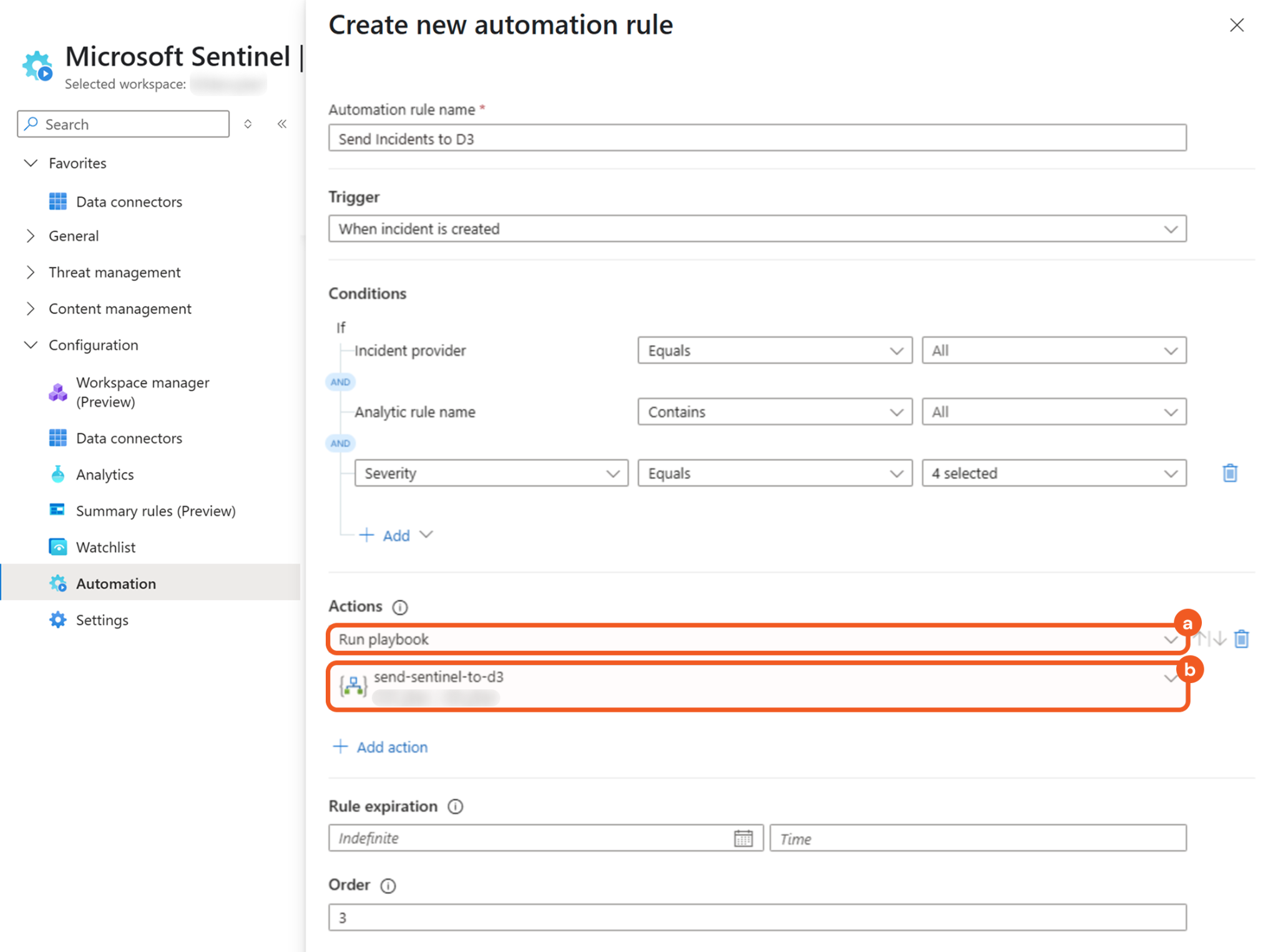Expand the Threat management section
The height and width of the screenshot is (952, 1278).
coord(114,272)
